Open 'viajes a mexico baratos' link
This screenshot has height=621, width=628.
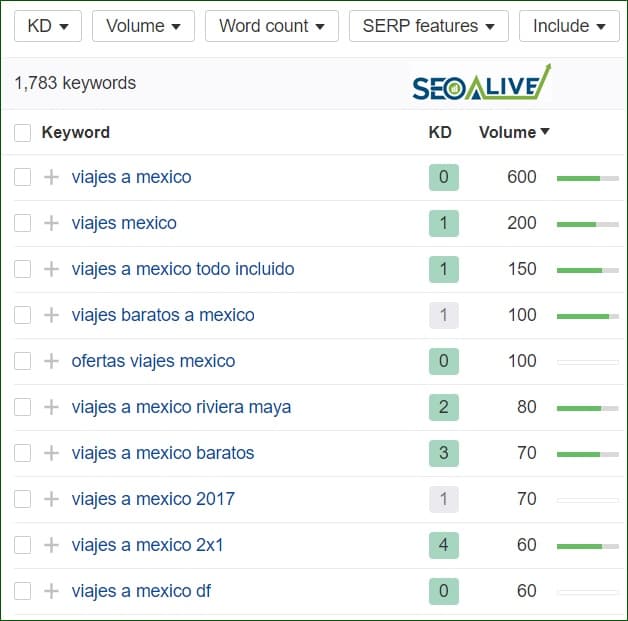pos(163,453)
